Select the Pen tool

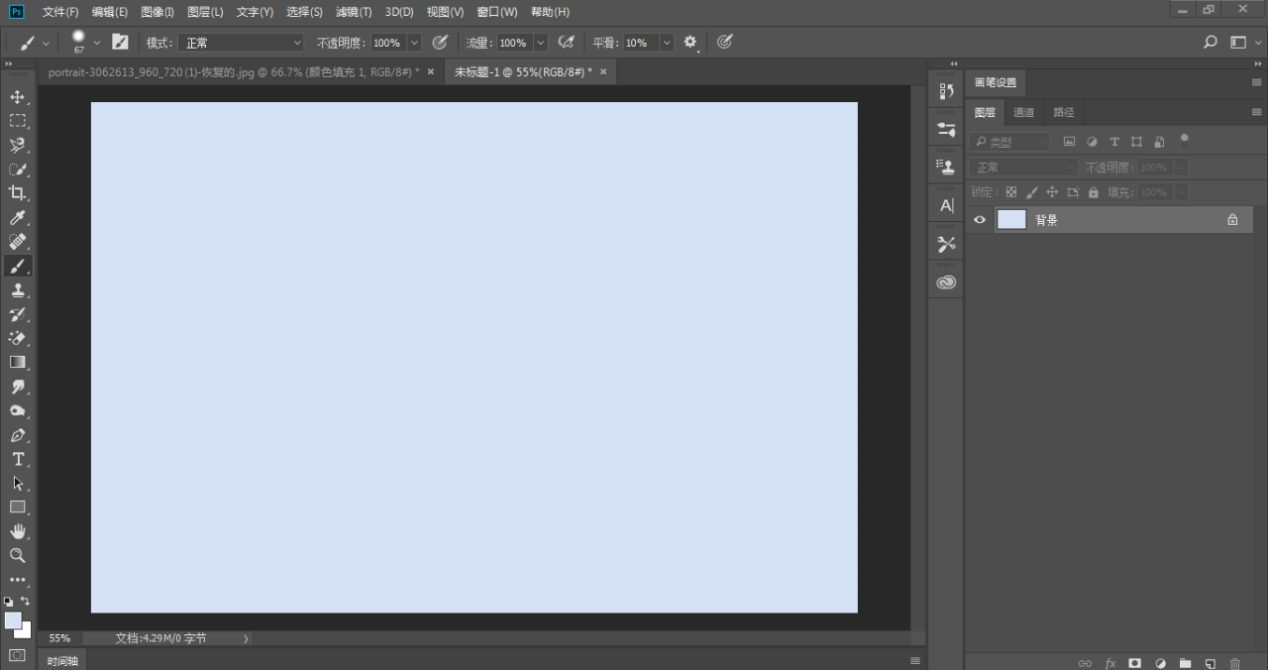click(x=17, y=435)
